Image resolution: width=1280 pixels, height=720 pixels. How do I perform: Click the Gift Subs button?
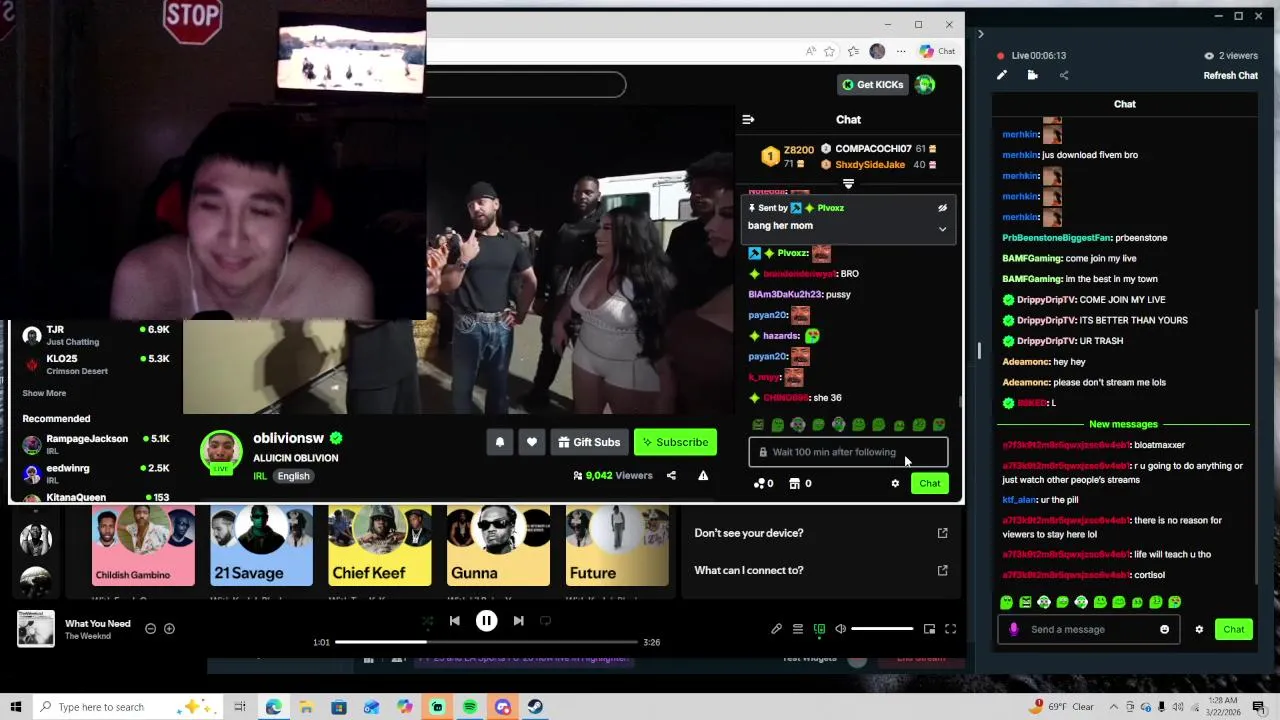point(589,442)
